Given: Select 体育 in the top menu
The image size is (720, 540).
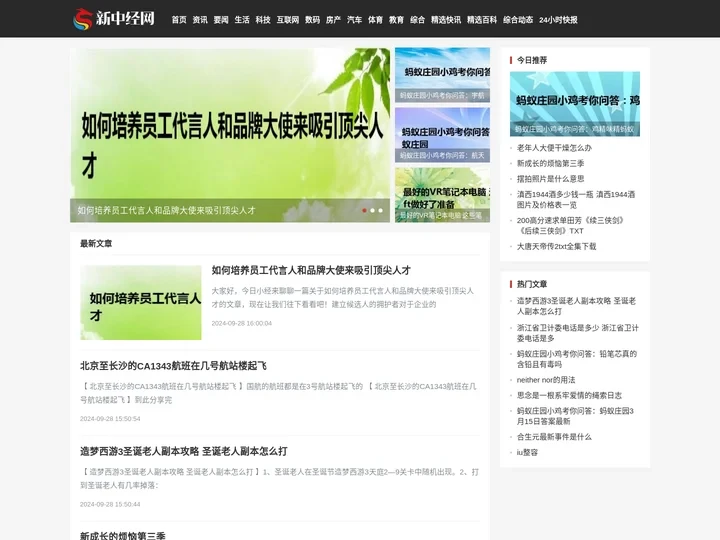Looking at the screenshot, I should click(375, 20).
